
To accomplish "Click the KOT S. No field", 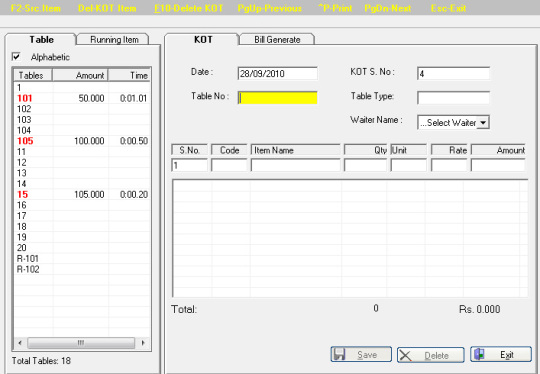I will click(x=453, y=73).
